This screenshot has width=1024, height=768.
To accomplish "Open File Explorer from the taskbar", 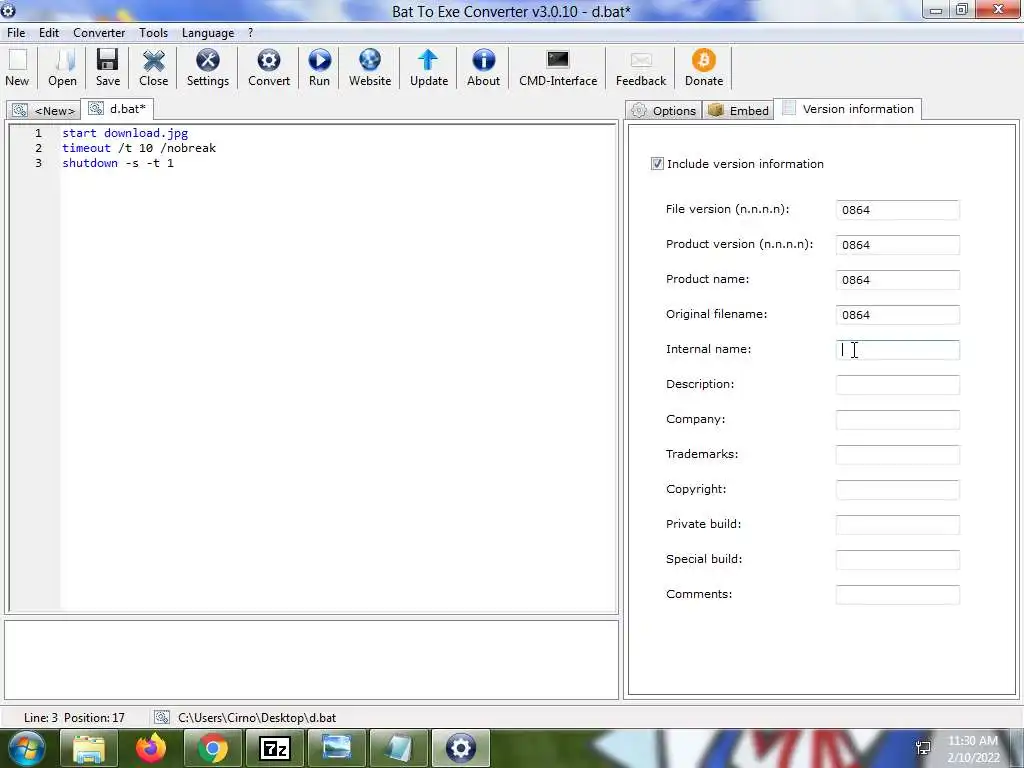I will 89,748.
